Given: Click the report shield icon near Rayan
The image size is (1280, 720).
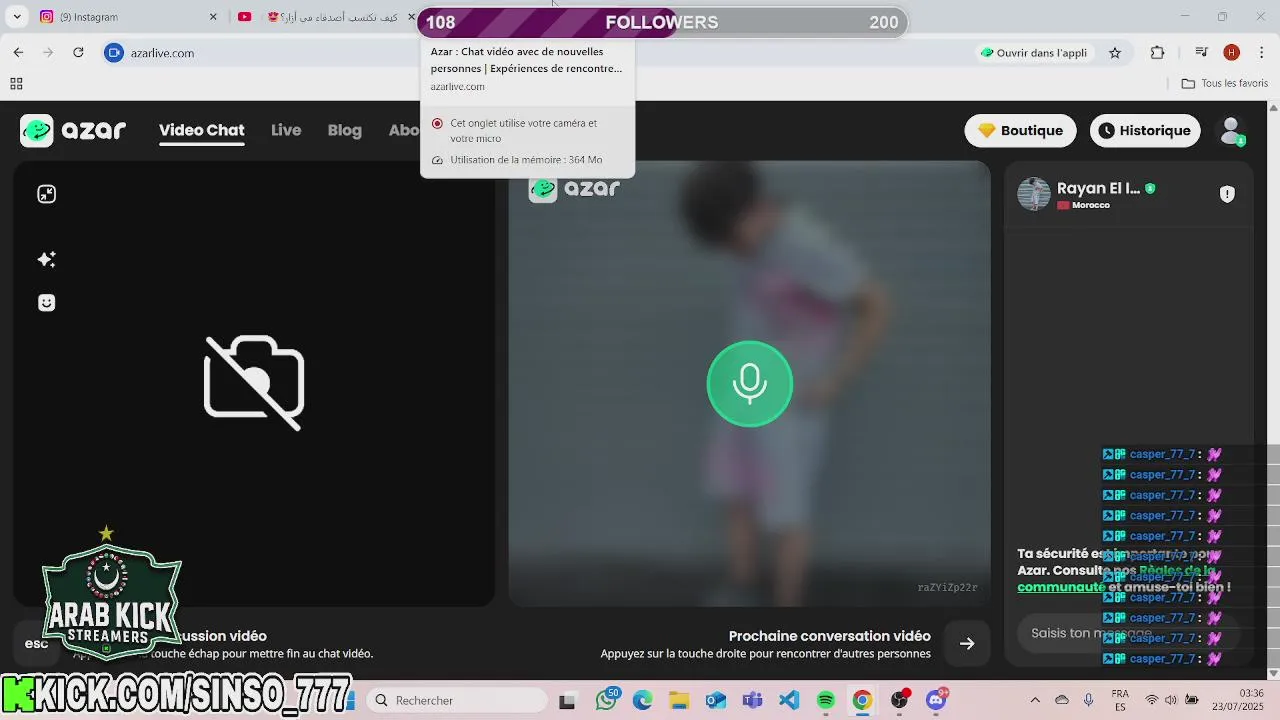Looking at the screenshot, I should [x=1227, y=194].
